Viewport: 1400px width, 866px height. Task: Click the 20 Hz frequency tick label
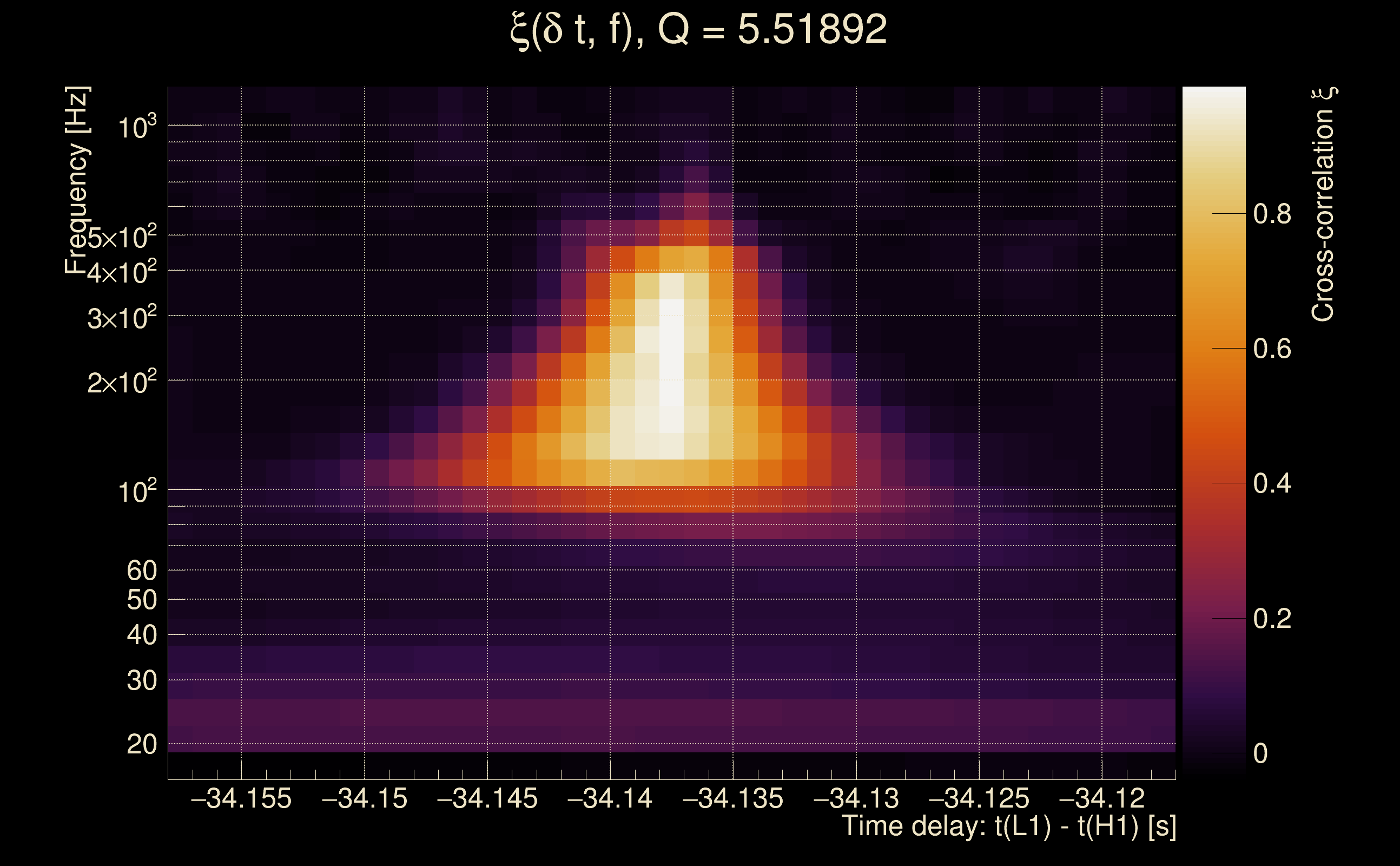pyautogui.click(x=141, y=745)
